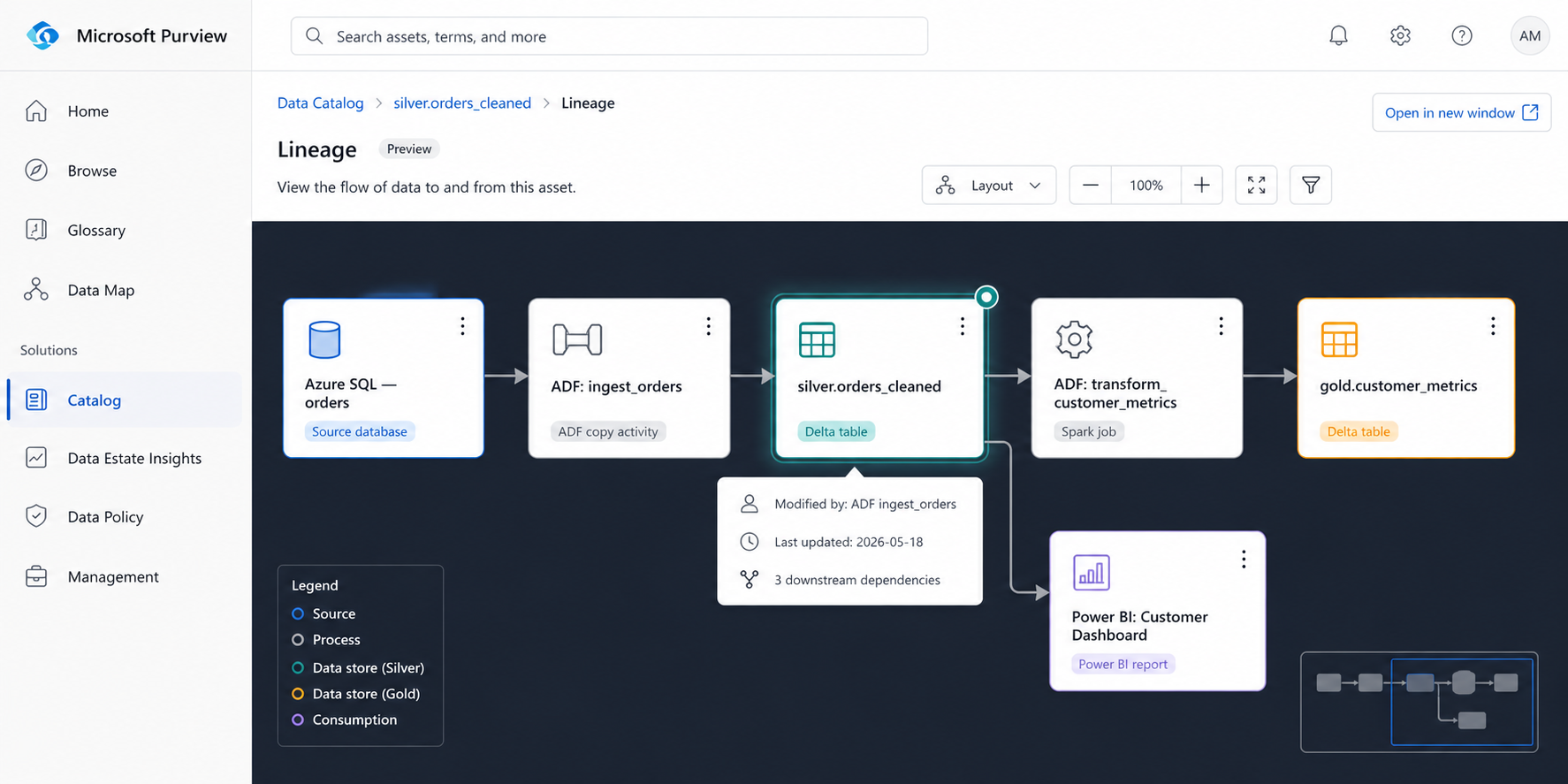Open settings gear in top bar
Viewport: 1568px width, 784px height.
point(1400,35)
